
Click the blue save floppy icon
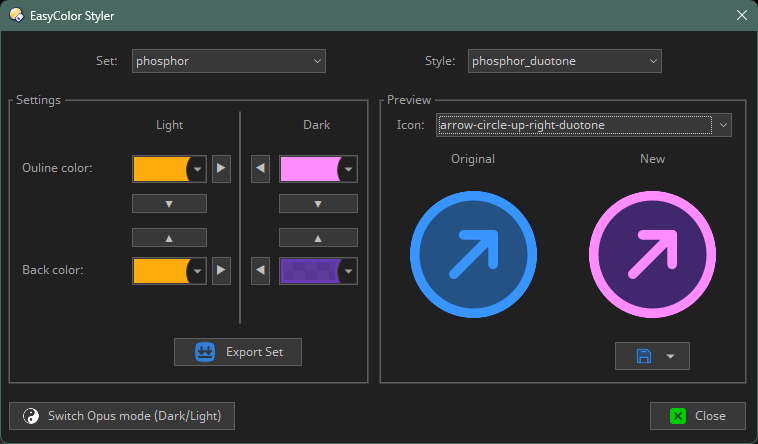coord(643,356)
